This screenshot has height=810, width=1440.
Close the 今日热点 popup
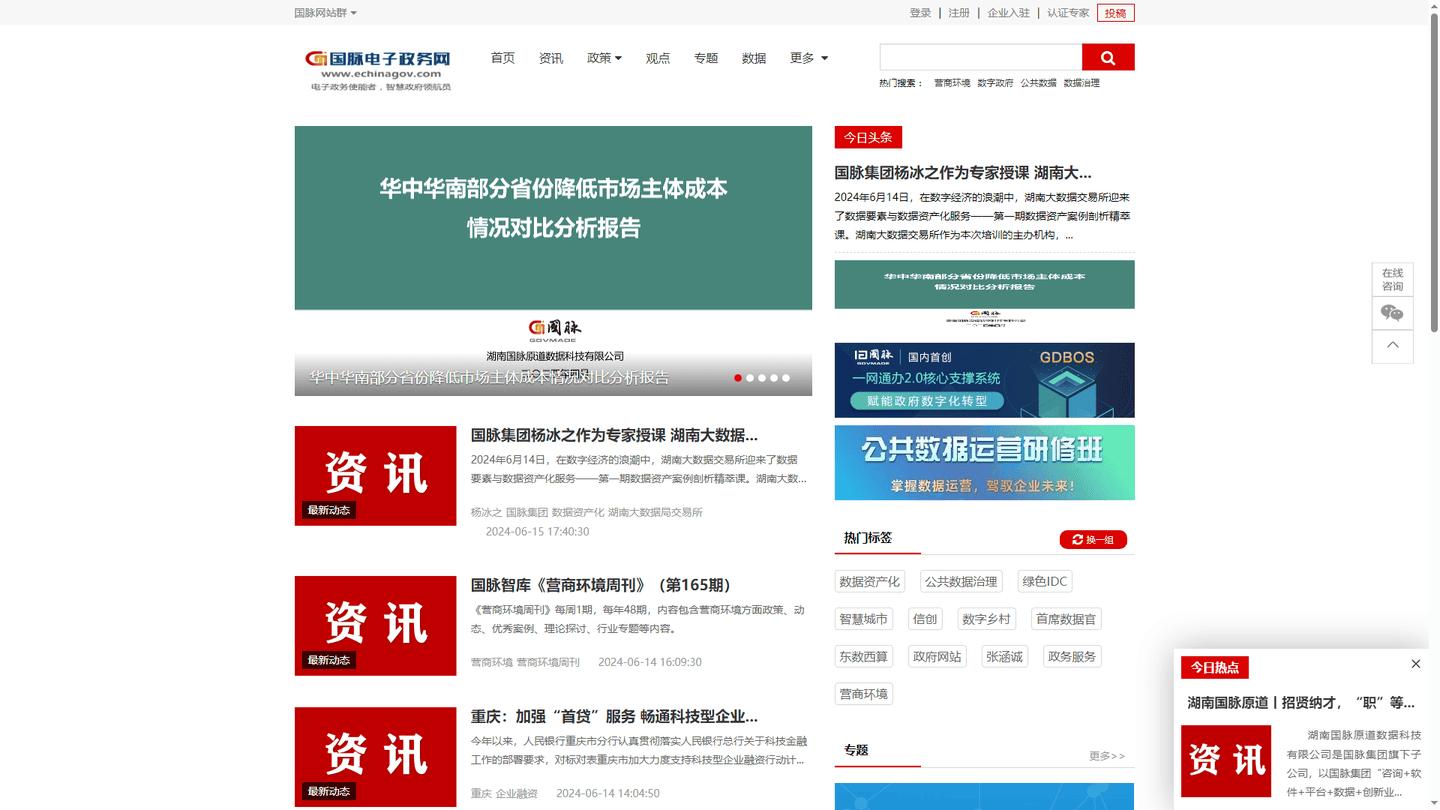[x=1415, y=664]
